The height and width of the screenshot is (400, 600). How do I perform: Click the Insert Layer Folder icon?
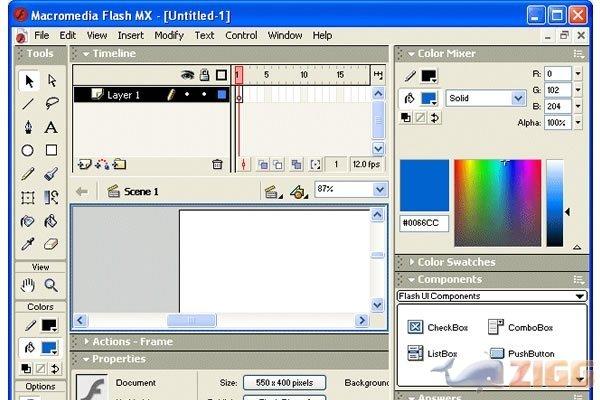pos(119,165)
